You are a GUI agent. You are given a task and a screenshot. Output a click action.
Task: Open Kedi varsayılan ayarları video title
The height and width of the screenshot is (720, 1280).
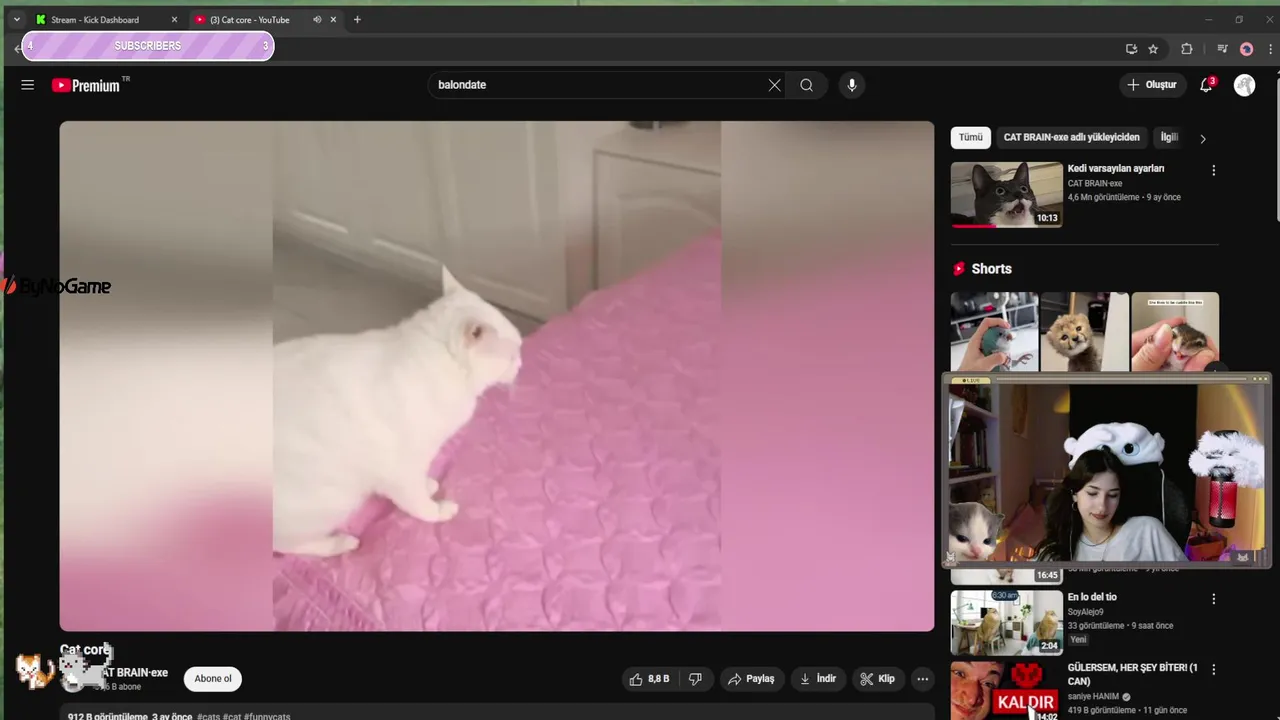(1115, 169)
